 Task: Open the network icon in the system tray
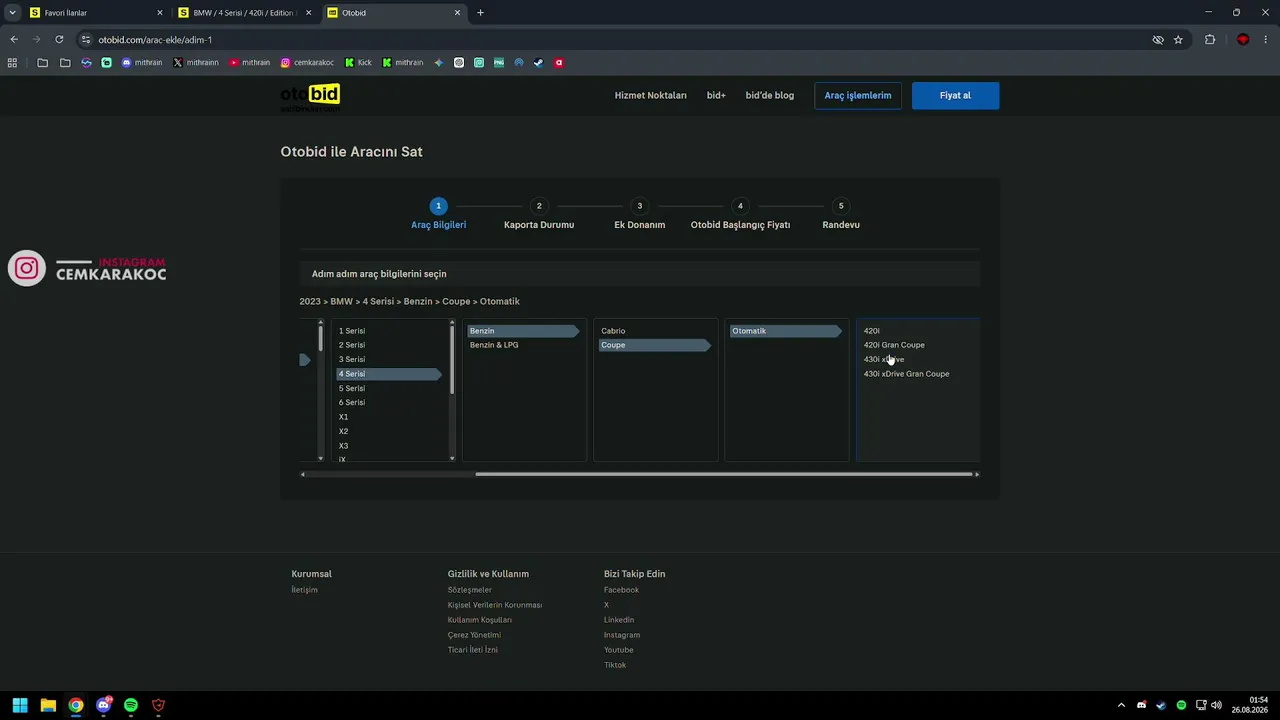1201,705
